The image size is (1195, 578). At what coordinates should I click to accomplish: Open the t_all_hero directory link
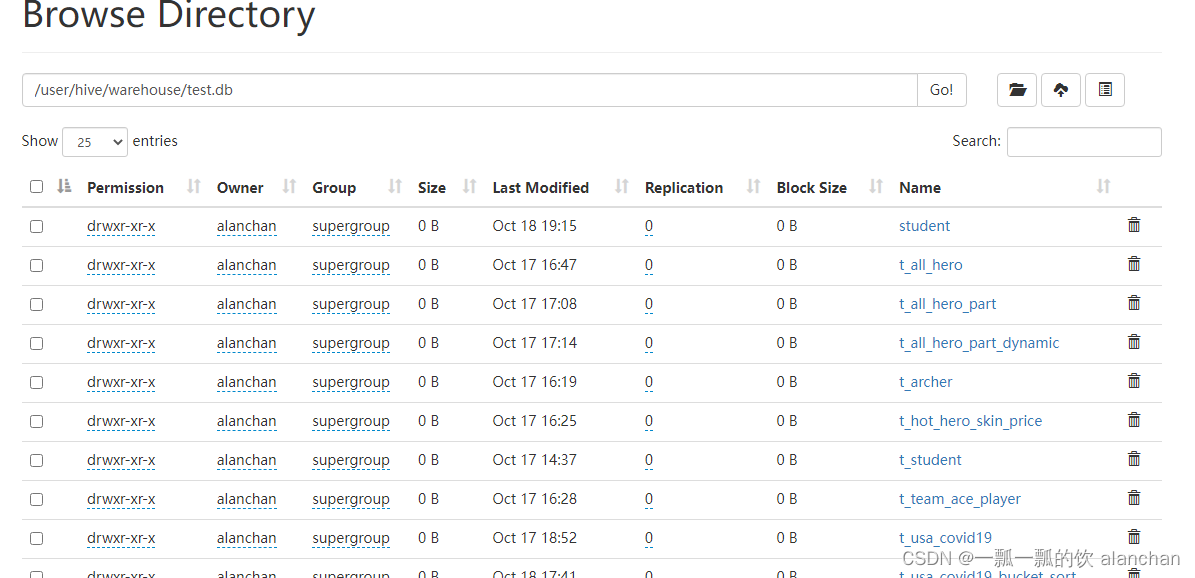(931, 265)
